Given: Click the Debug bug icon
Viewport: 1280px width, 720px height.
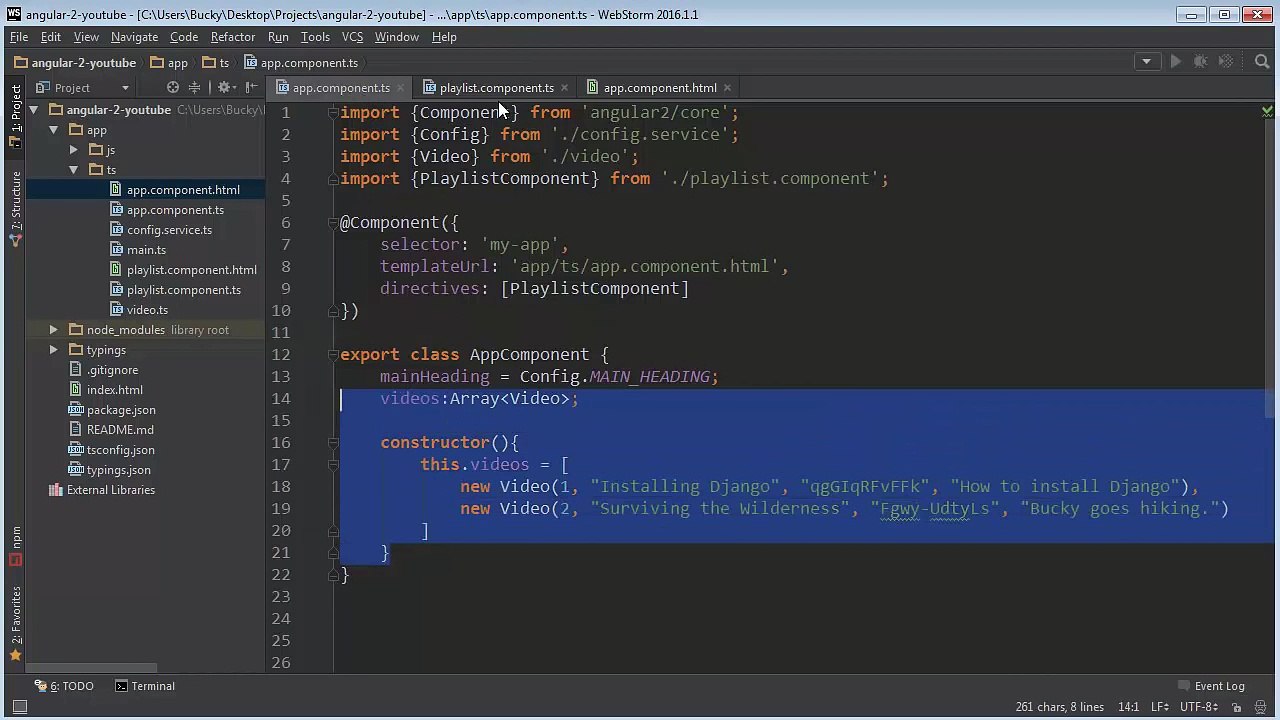Looking at the screenshot, I should 1201,62.
